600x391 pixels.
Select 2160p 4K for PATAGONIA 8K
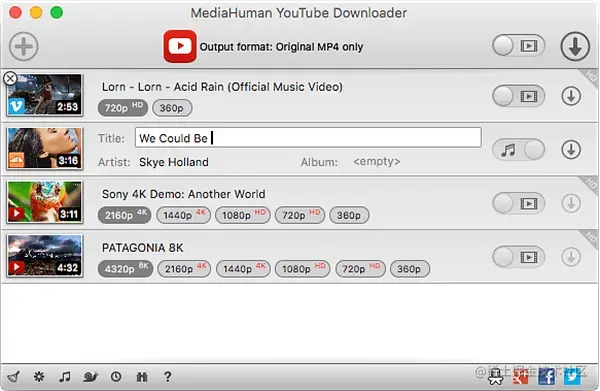point(184,269)
